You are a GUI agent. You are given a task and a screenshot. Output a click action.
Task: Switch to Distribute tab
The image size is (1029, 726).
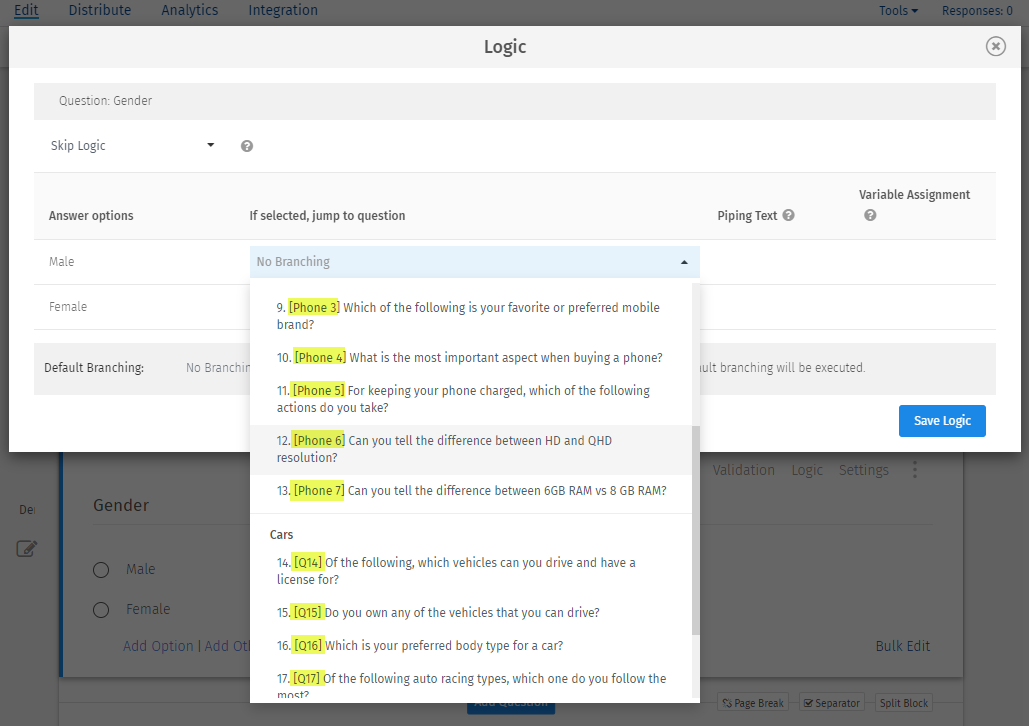point(100,11)
